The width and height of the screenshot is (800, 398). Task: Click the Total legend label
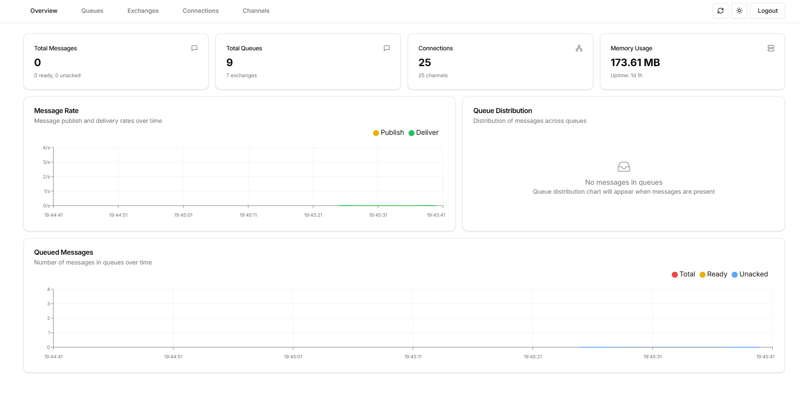point(687,274)
